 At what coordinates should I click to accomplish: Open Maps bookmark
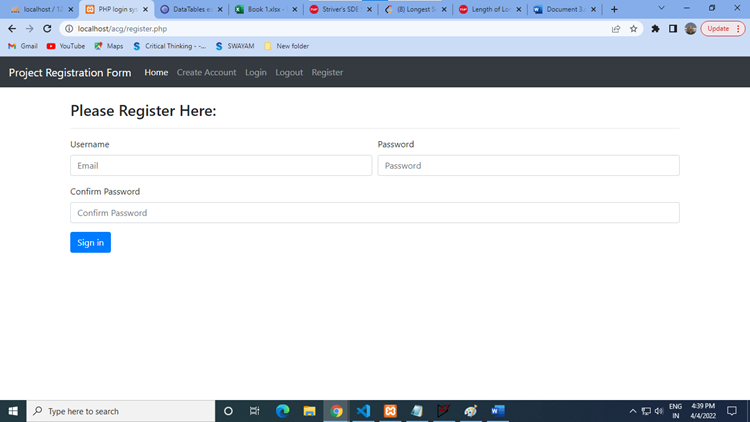pos(109,46)
